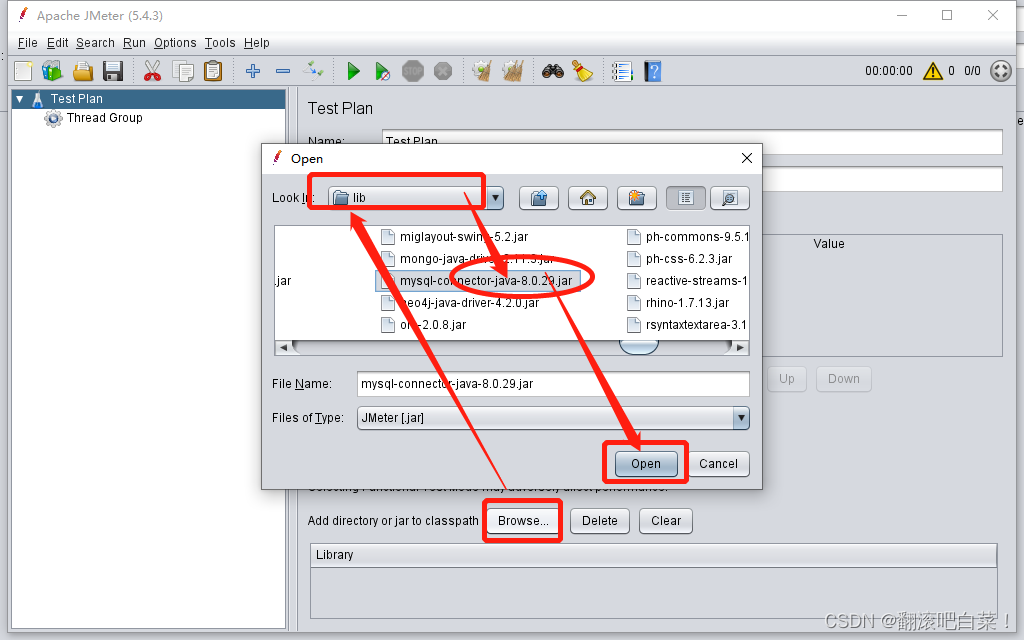Go up one level in Open dialog
The image size is (1024, 640).
click(x=539, y=198)
